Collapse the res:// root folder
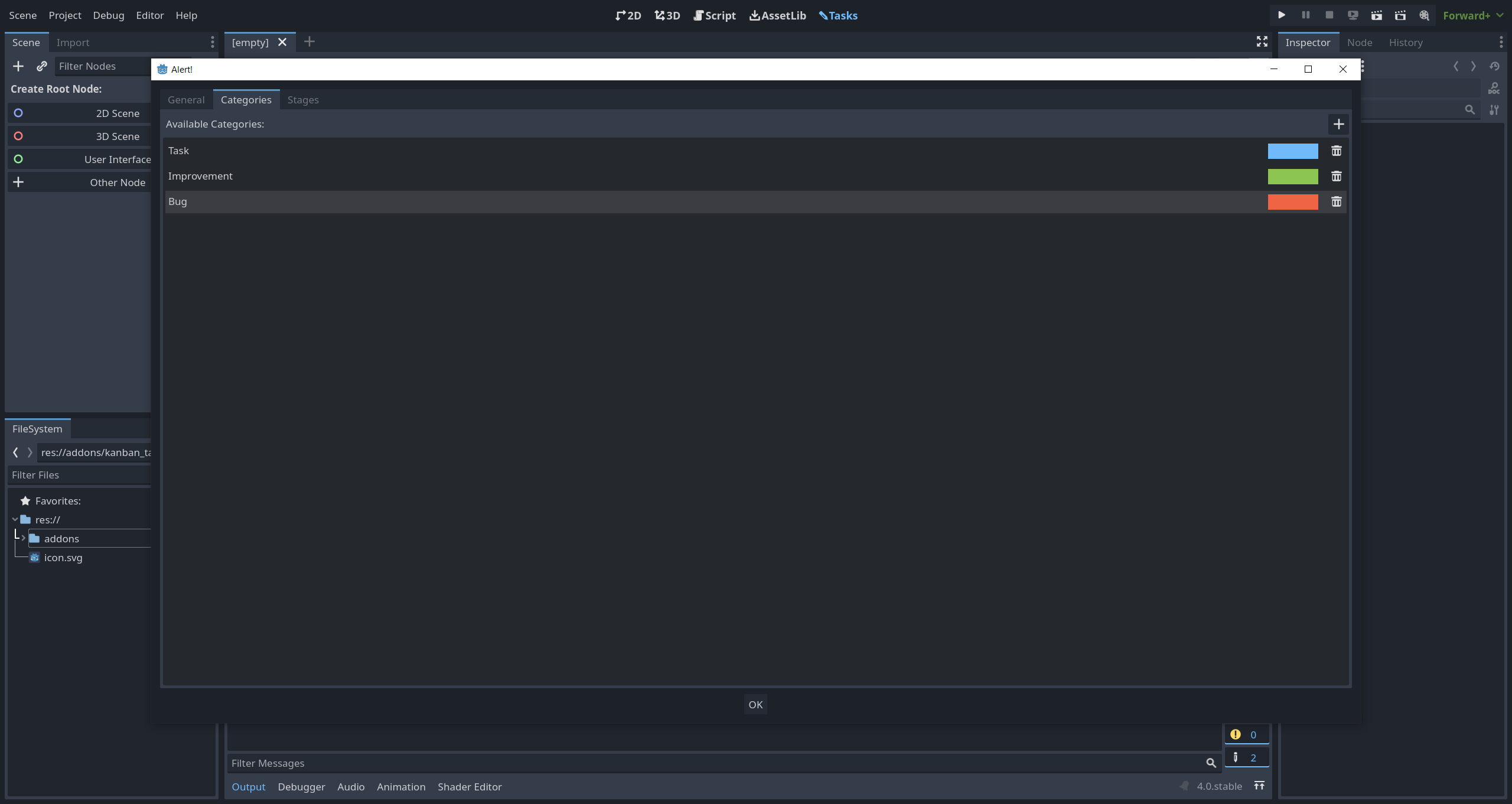 pos(15,520)
